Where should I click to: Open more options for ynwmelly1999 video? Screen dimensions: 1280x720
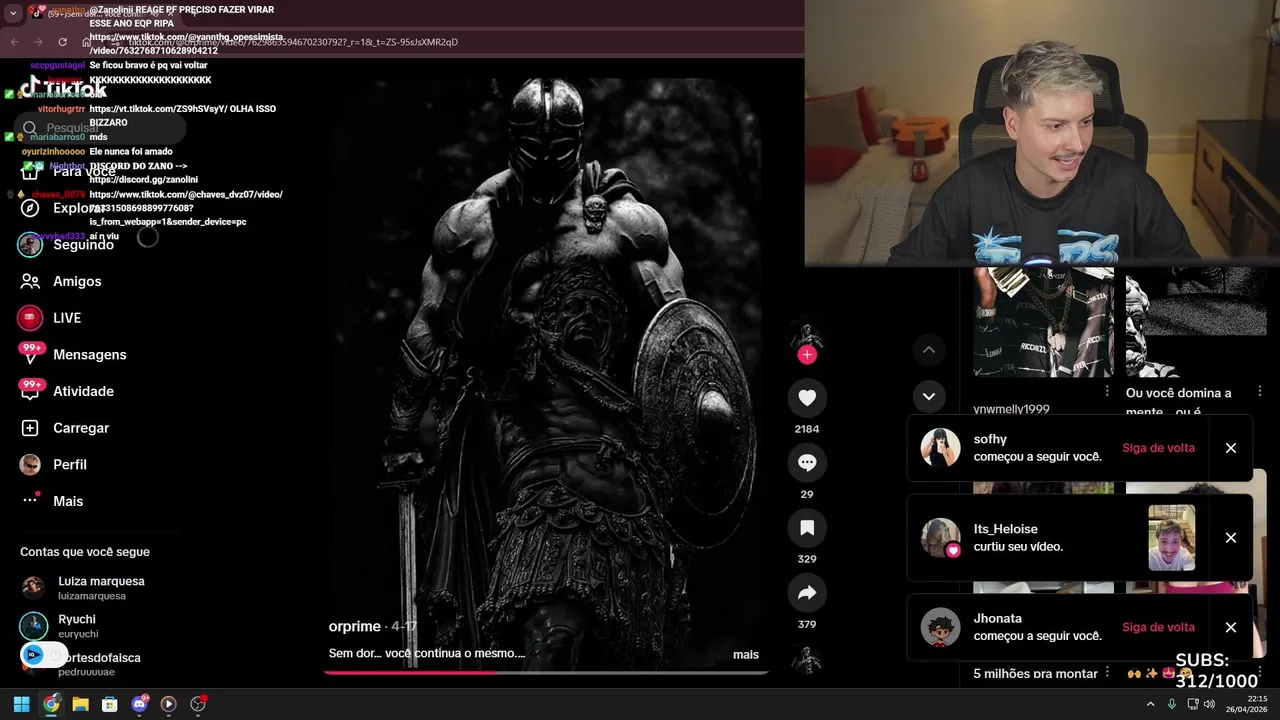1106,391
